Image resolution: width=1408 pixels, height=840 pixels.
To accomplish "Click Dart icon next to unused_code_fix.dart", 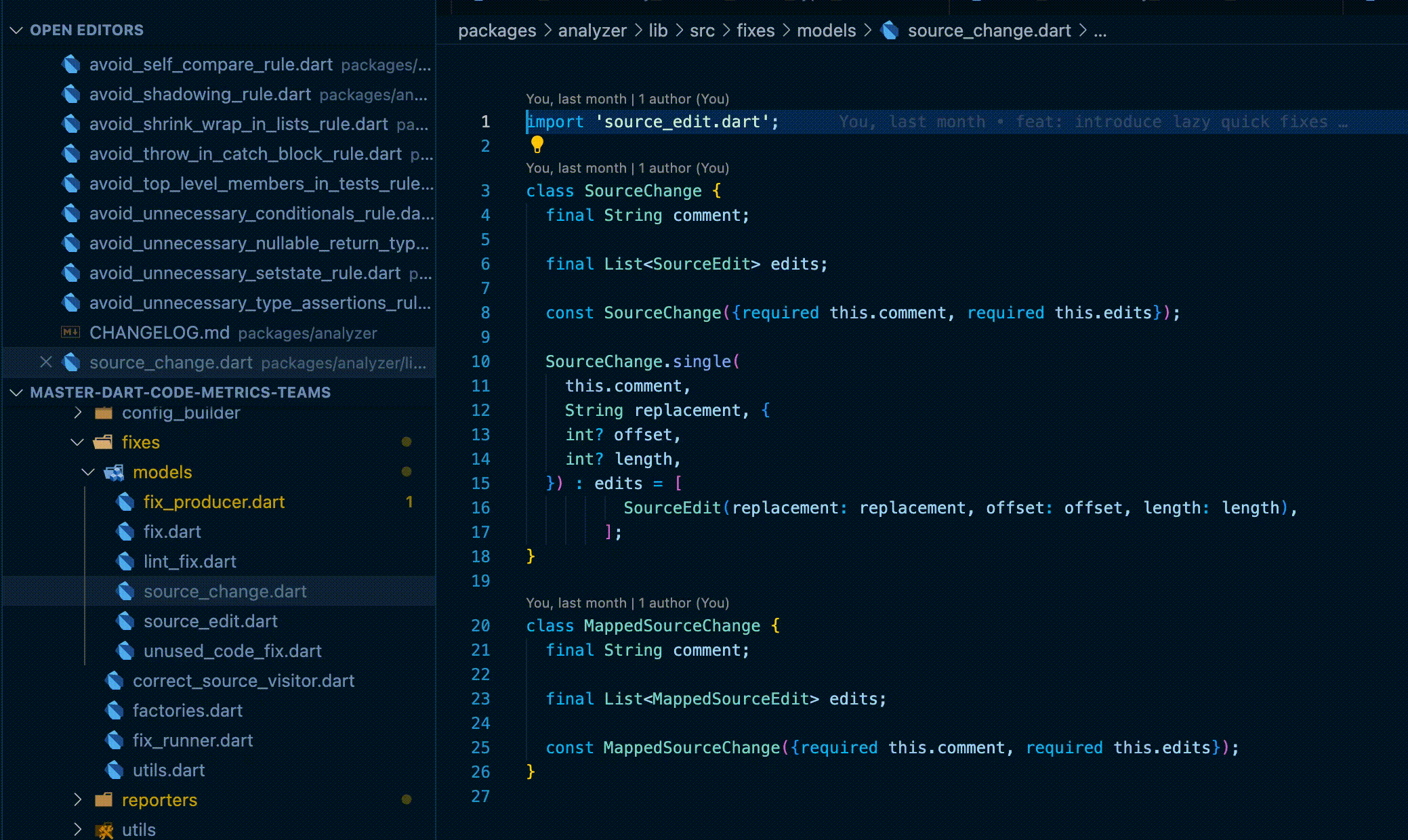I will click(125, 651).
